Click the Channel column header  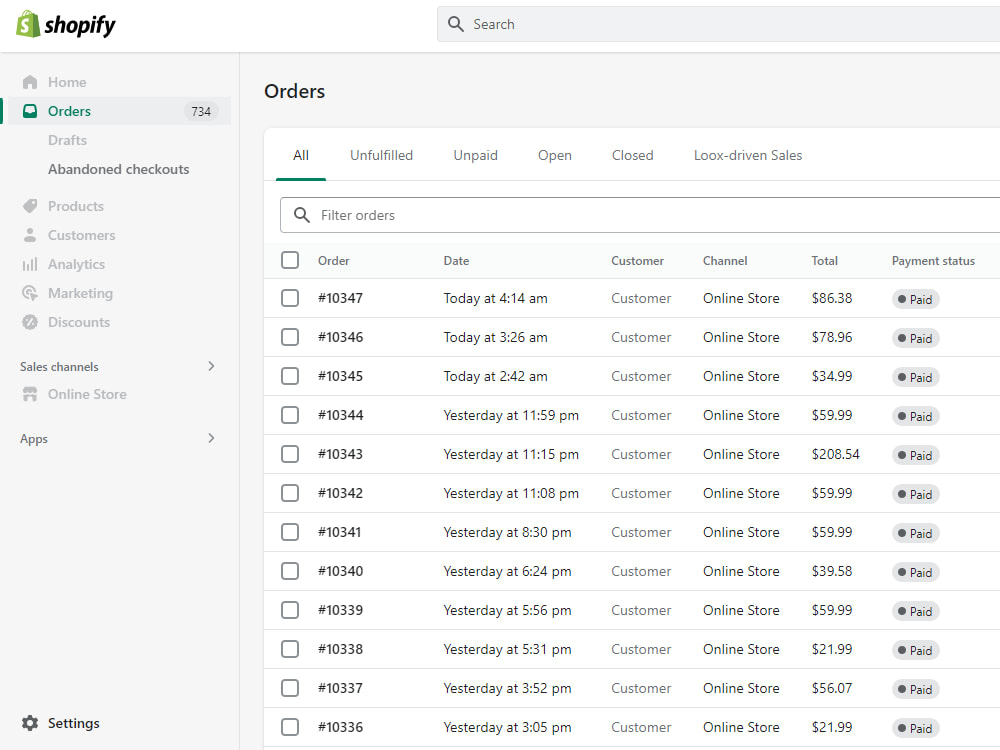[x=725, y=260]
